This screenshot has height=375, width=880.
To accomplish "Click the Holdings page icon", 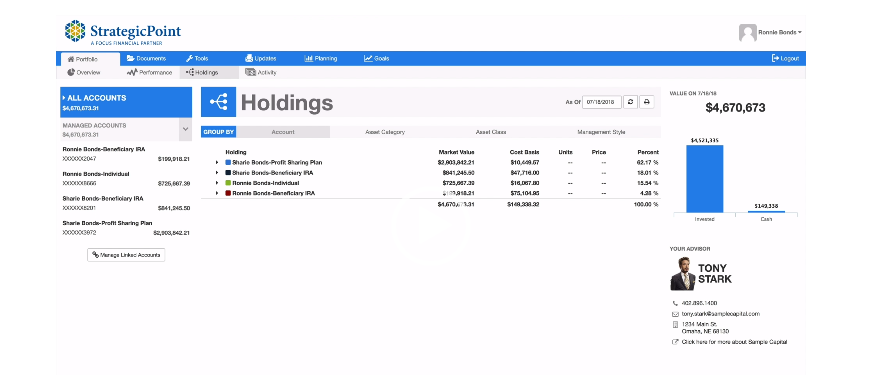I will [218, 102].
